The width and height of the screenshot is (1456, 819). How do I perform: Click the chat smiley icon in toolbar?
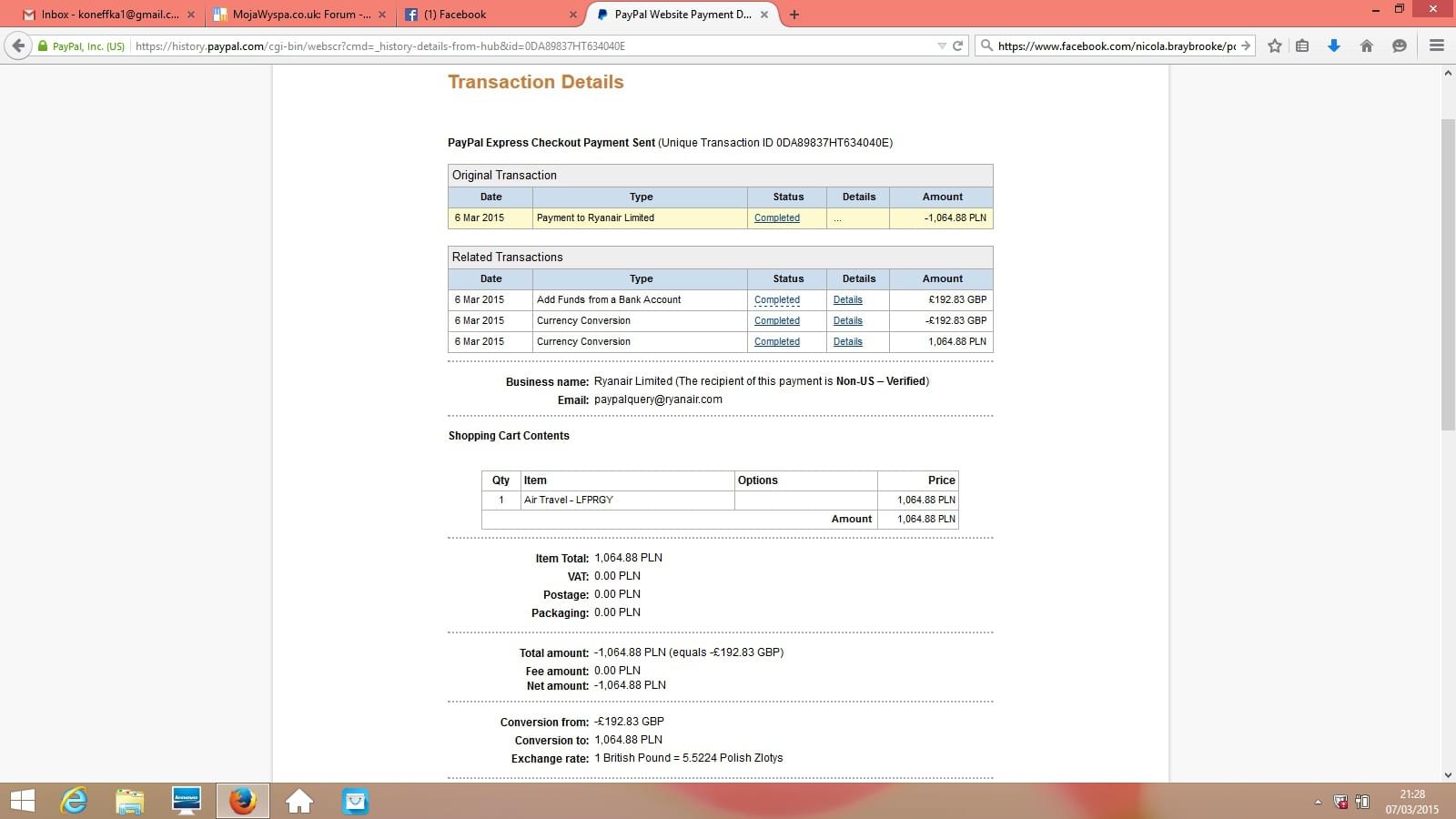point(1400,45)
